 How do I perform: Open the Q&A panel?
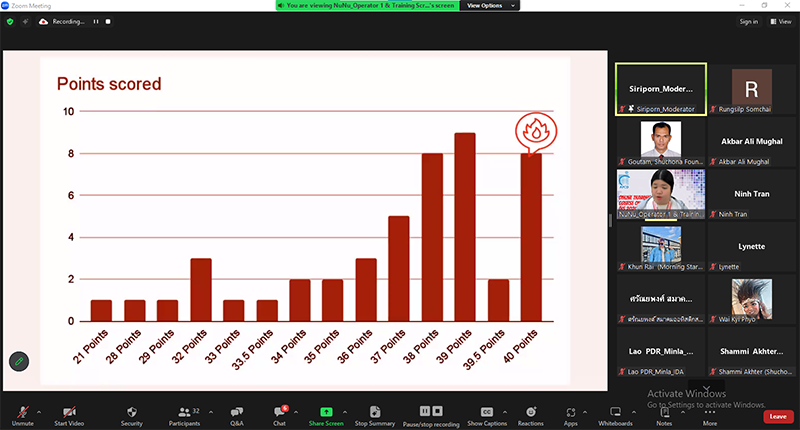(237, 415)
